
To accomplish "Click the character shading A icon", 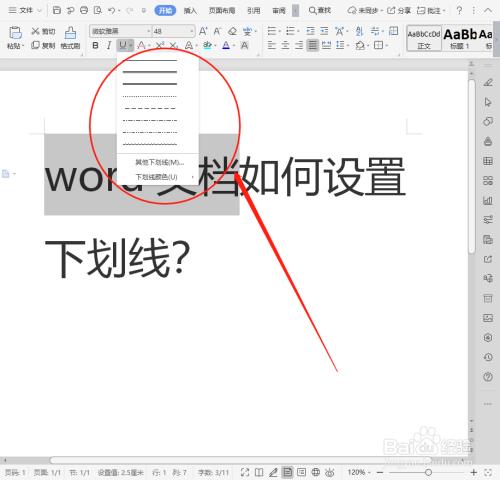I will (x=245, y=45).
